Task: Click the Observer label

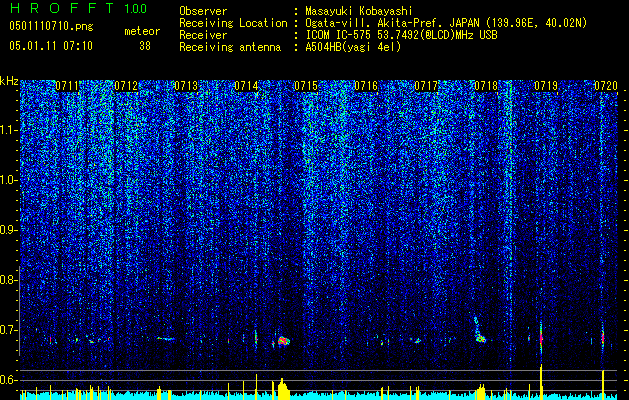Action: coord(203,11)
